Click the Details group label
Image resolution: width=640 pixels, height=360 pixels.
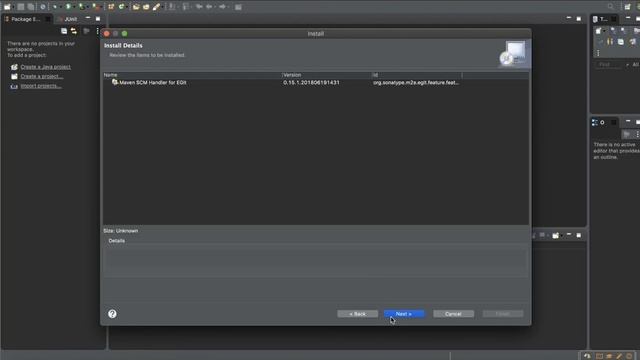pos(117,241)
